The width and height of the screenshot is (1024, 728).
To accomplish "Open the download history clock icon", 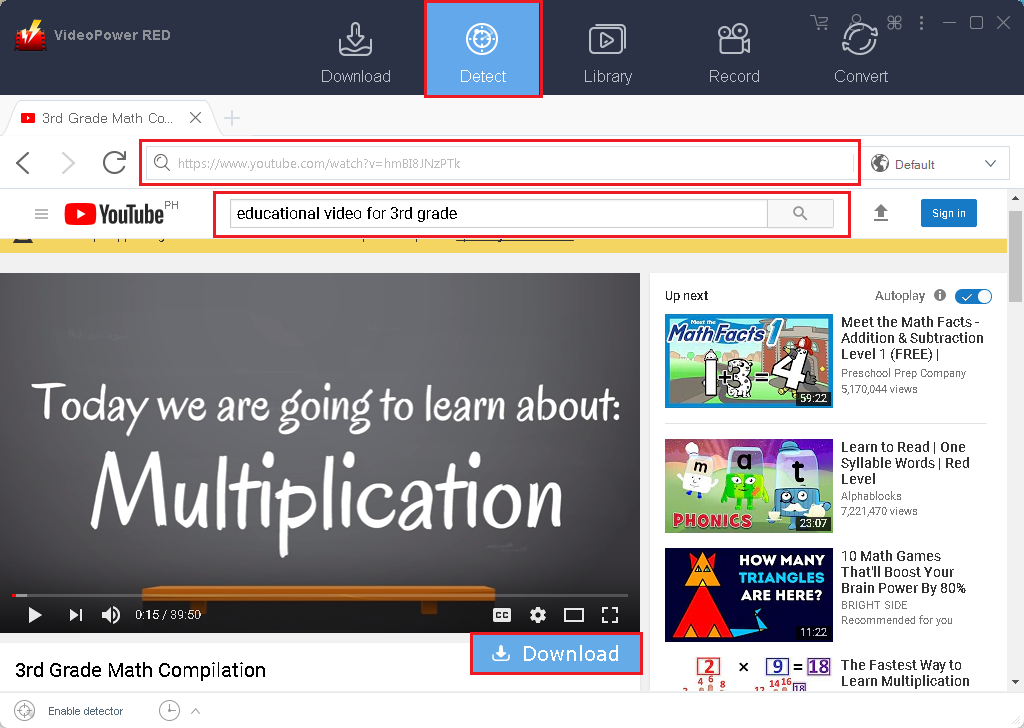I will (x=169, y=710).
